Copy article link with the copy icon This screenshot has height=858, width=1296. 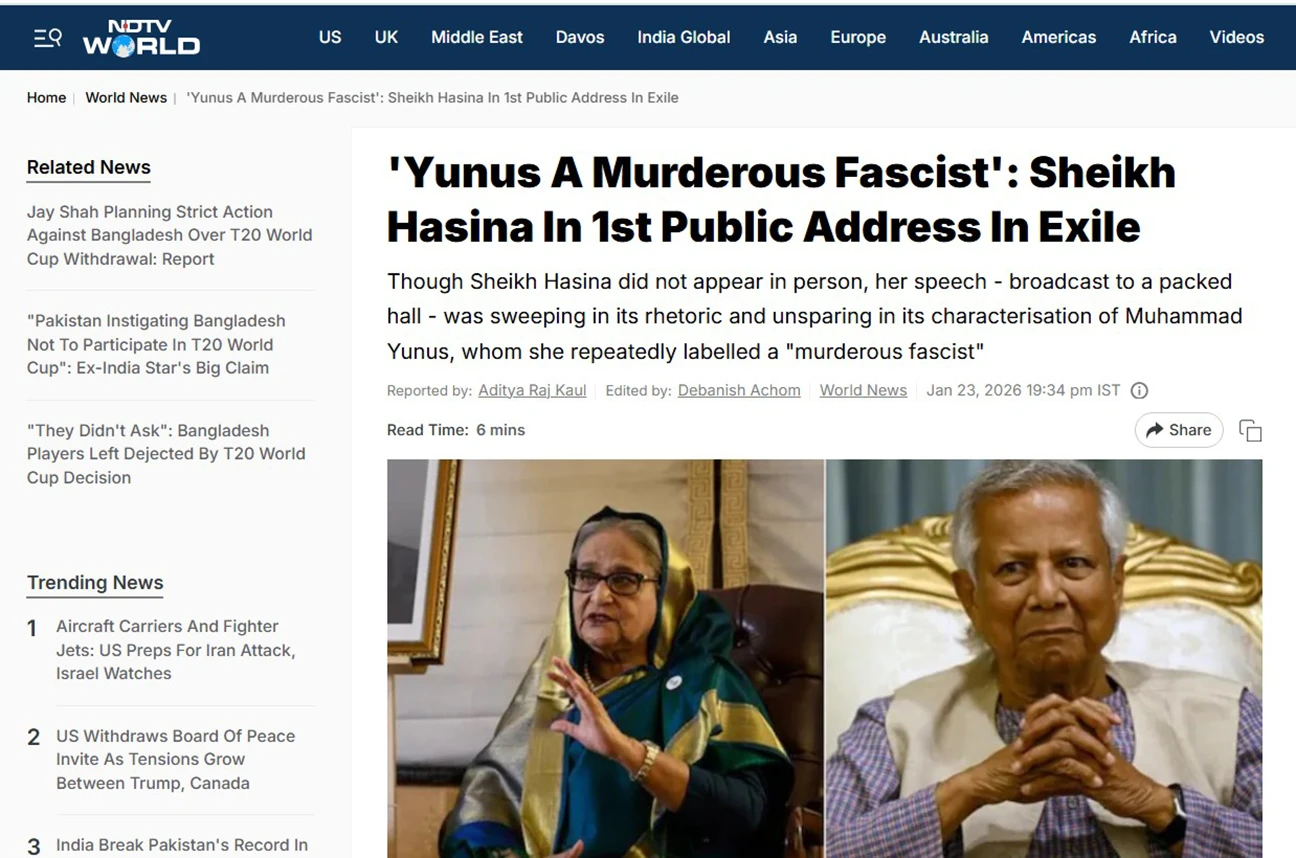(1250, 430)
